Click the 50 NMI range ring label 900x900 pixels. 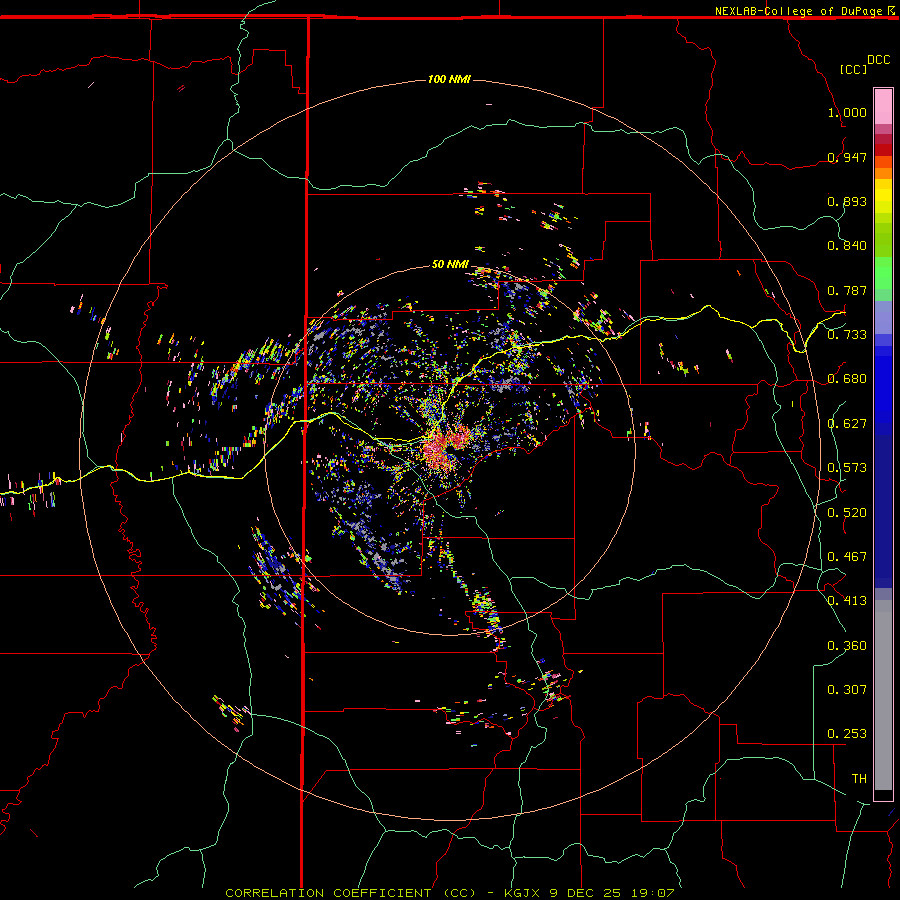point(450,264)
